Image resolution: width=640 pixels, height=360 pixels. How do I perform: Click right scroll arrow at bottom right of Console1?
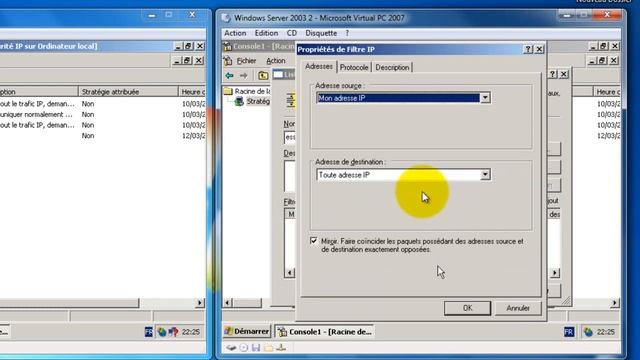[615, 303]
